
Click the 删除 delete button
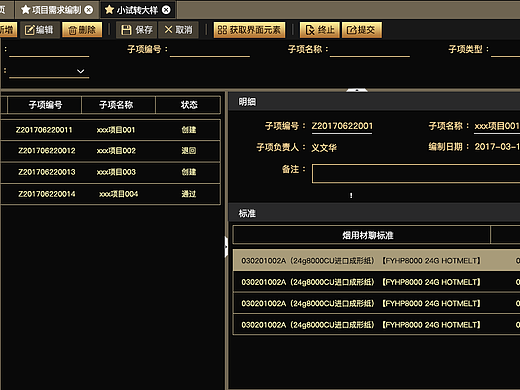click(x=82, y=30)
